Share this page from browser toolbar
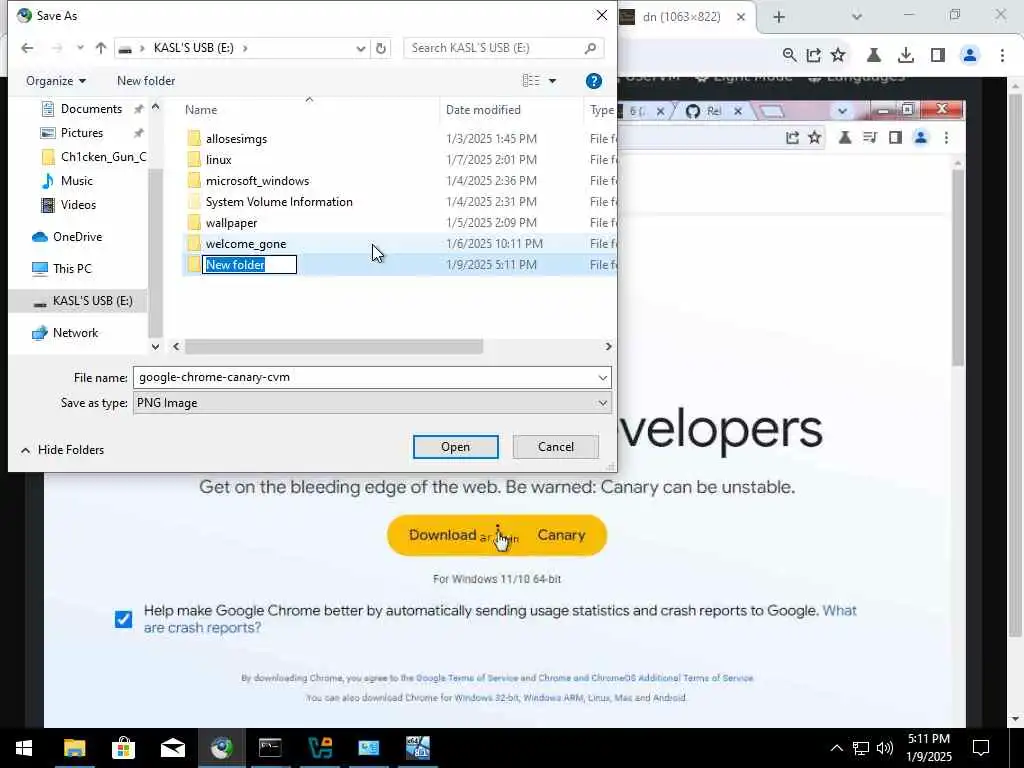 pos(814,56)
